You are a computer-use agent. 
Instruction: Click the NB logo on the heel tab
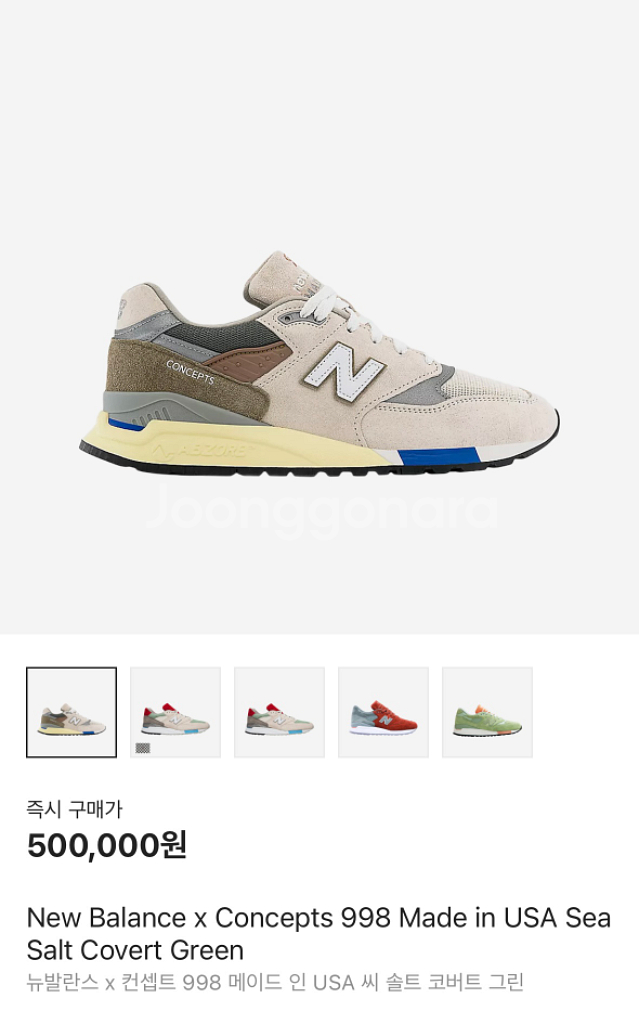click(124, 311)
